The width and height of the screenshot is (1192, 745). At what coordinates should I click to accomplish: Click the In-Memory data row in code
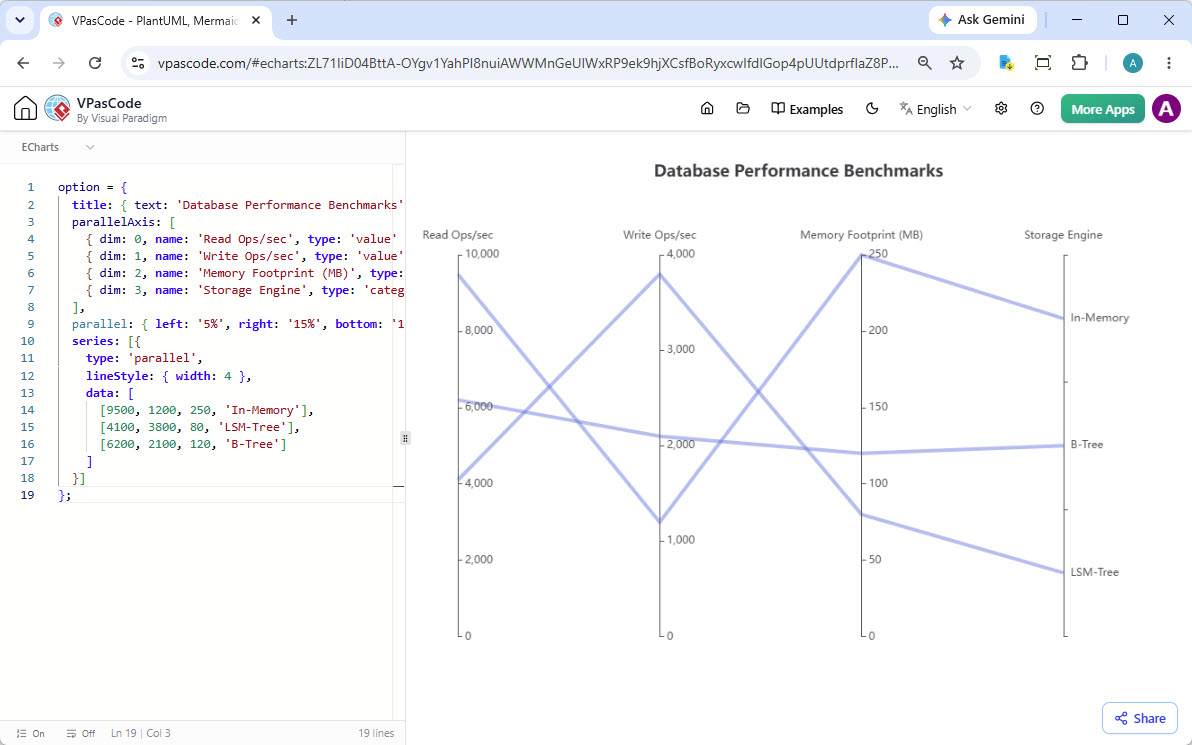coord(207,411)
